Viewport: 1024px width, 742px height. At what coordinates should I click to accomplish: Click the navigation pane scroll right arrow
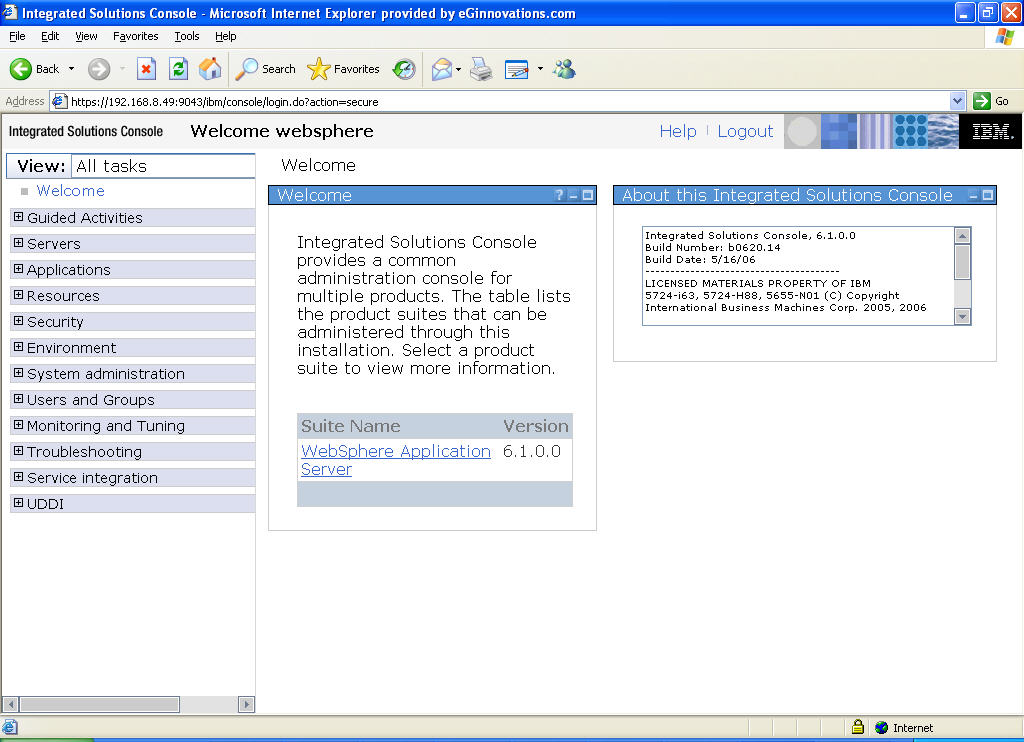(246, 704)
